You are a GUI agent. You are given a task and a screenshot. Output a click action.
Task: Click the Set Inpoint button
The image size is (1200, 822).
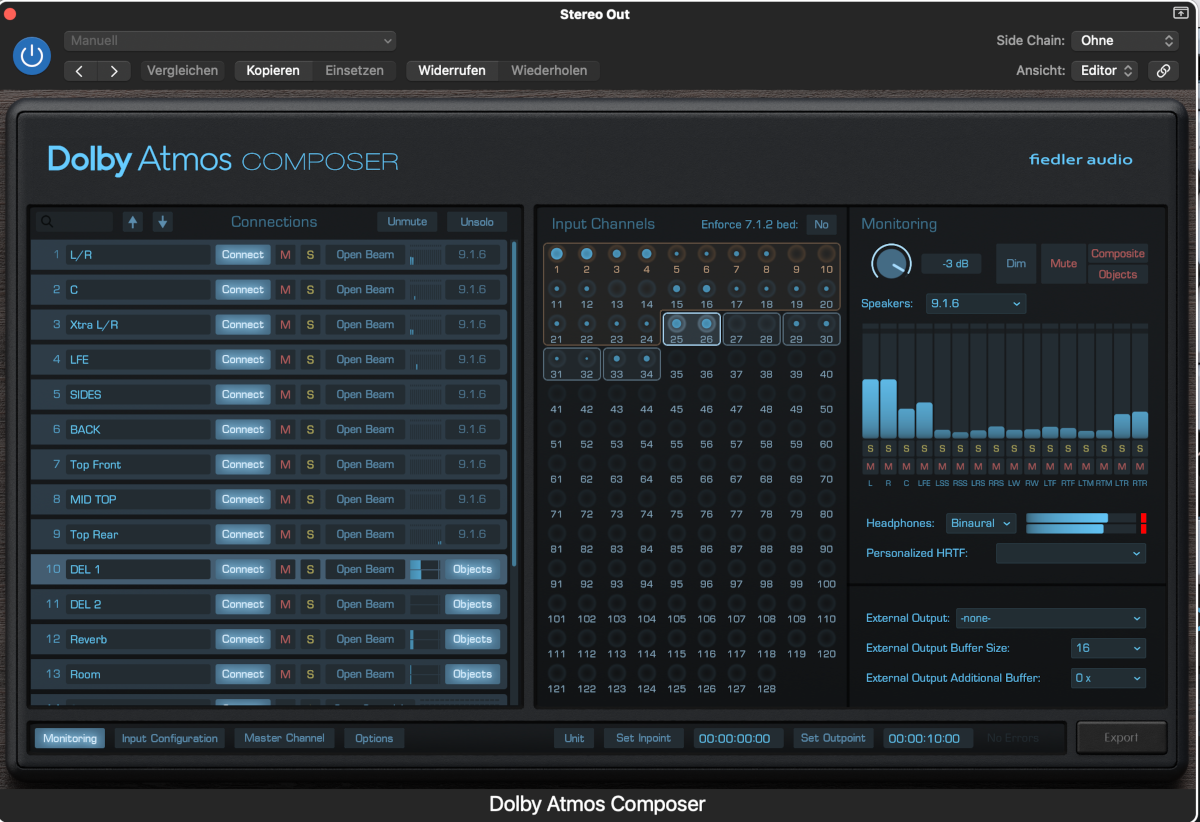[x=643, y=738]
